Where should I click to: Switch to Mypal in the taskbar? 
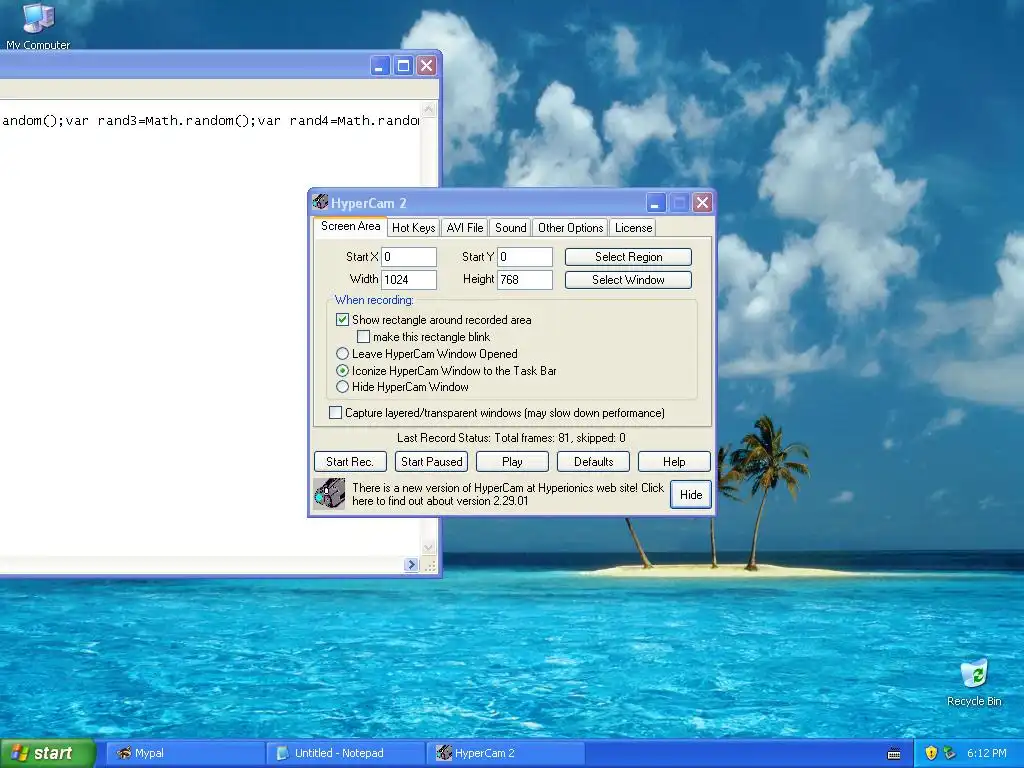tap(185, 753)
